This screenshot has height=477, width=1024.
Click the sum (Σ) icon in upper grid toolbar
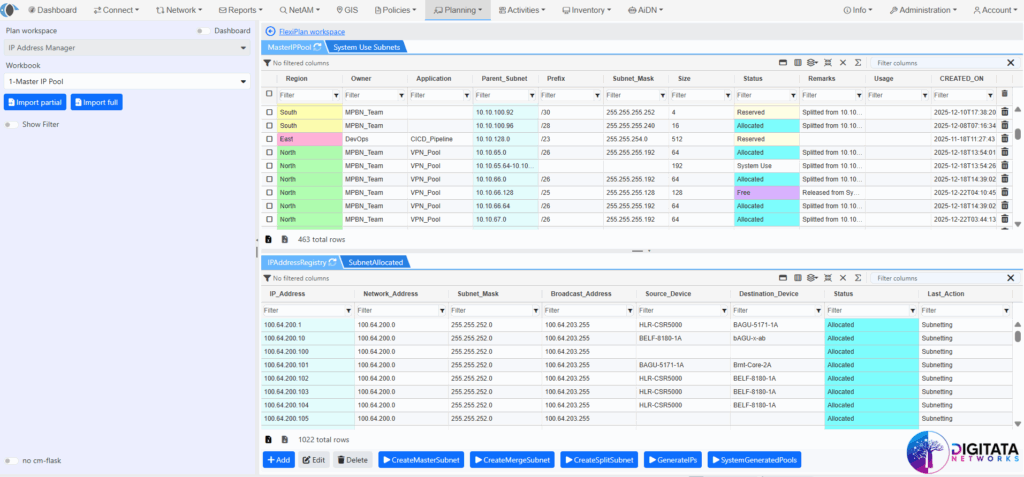(858, 63)
